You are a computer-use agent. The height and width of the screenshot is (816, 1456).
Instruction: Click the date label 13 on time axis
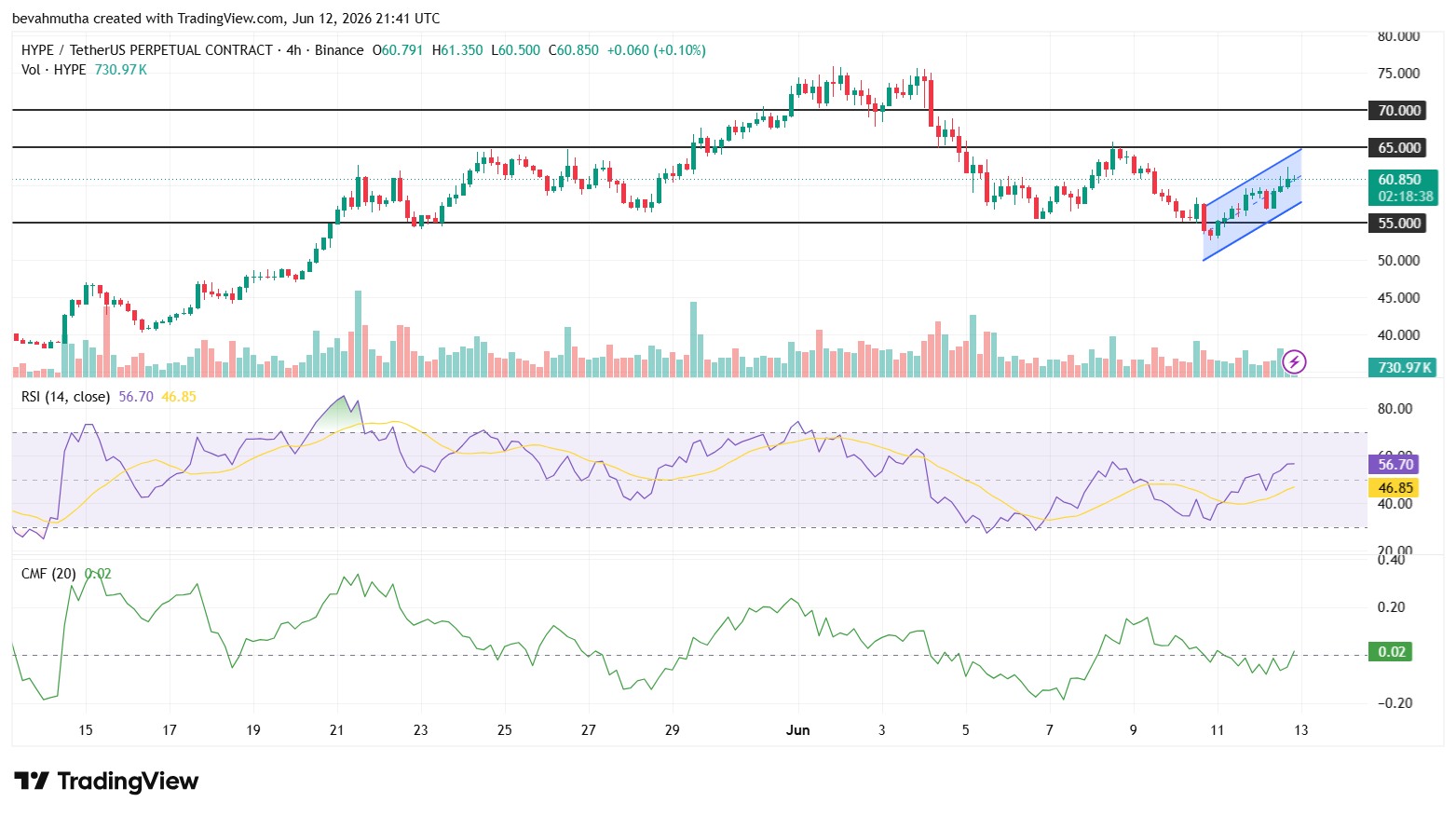pos(1301,729)
